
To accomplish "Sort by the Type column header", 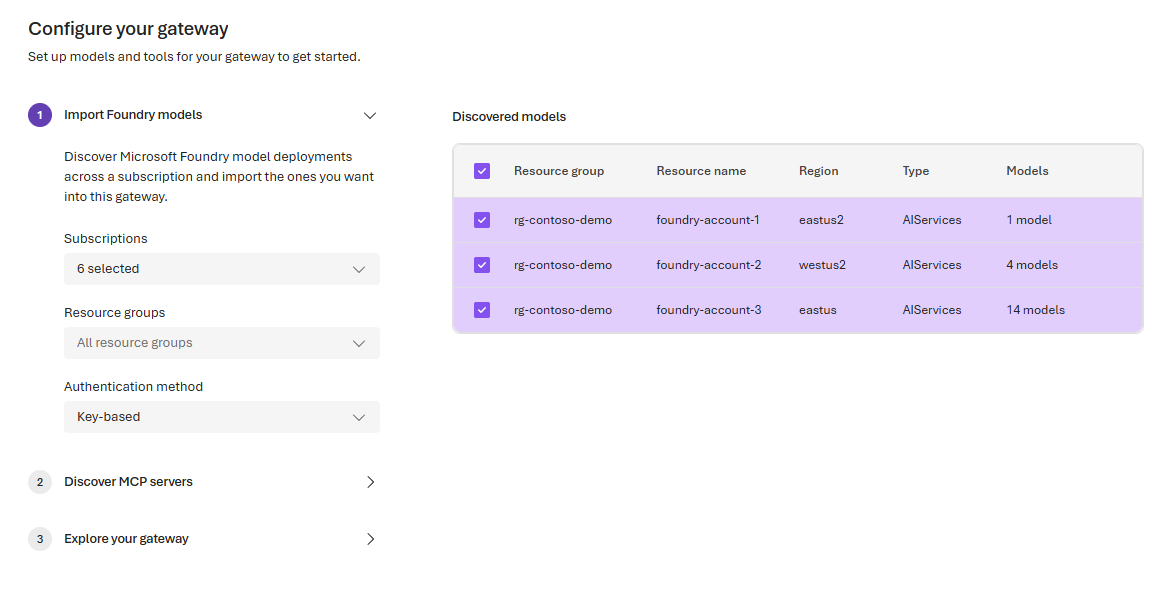I will click(x=915, y=171).
